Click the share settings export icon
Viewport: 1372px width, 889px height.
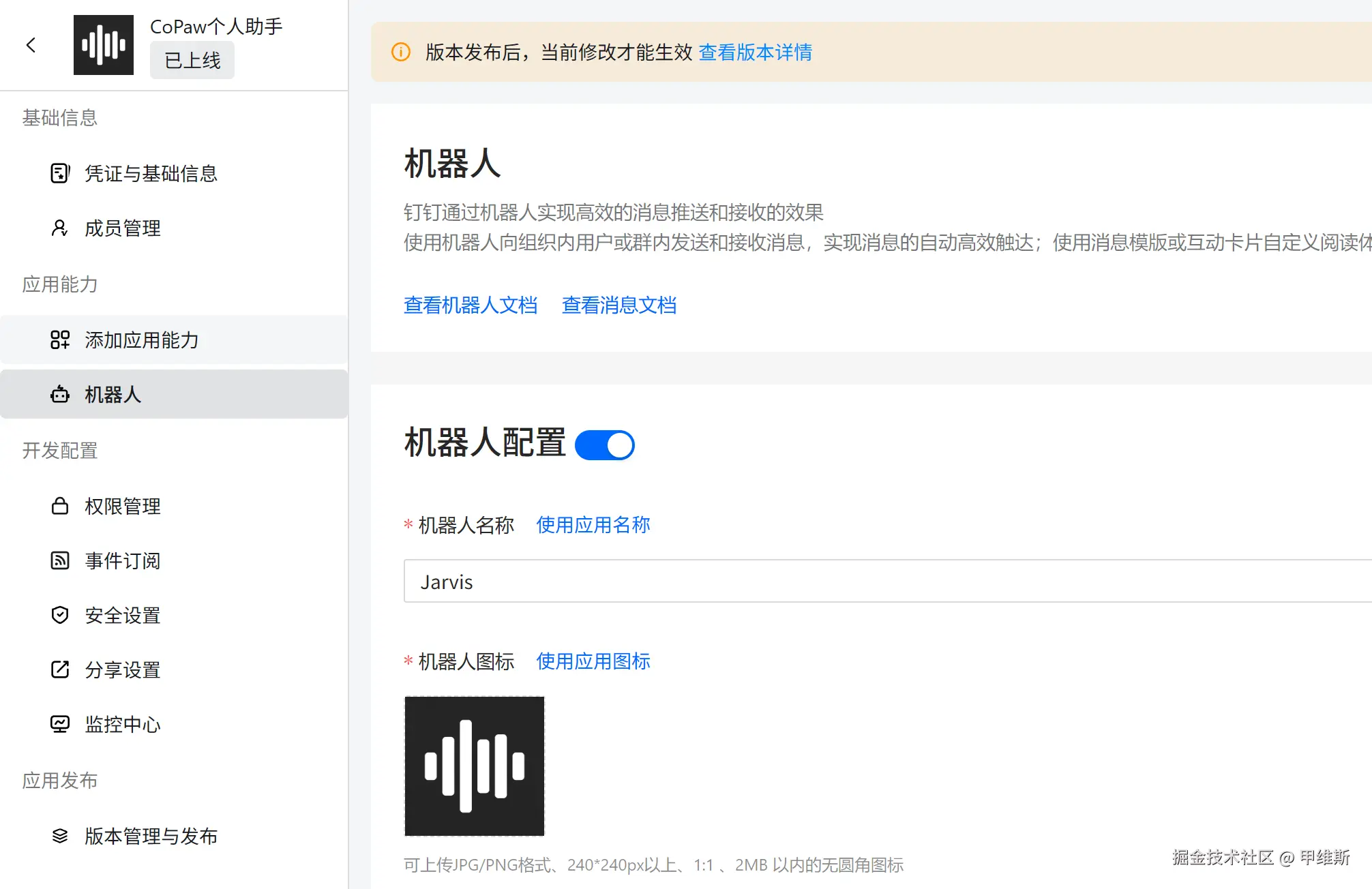pos(60,669)
